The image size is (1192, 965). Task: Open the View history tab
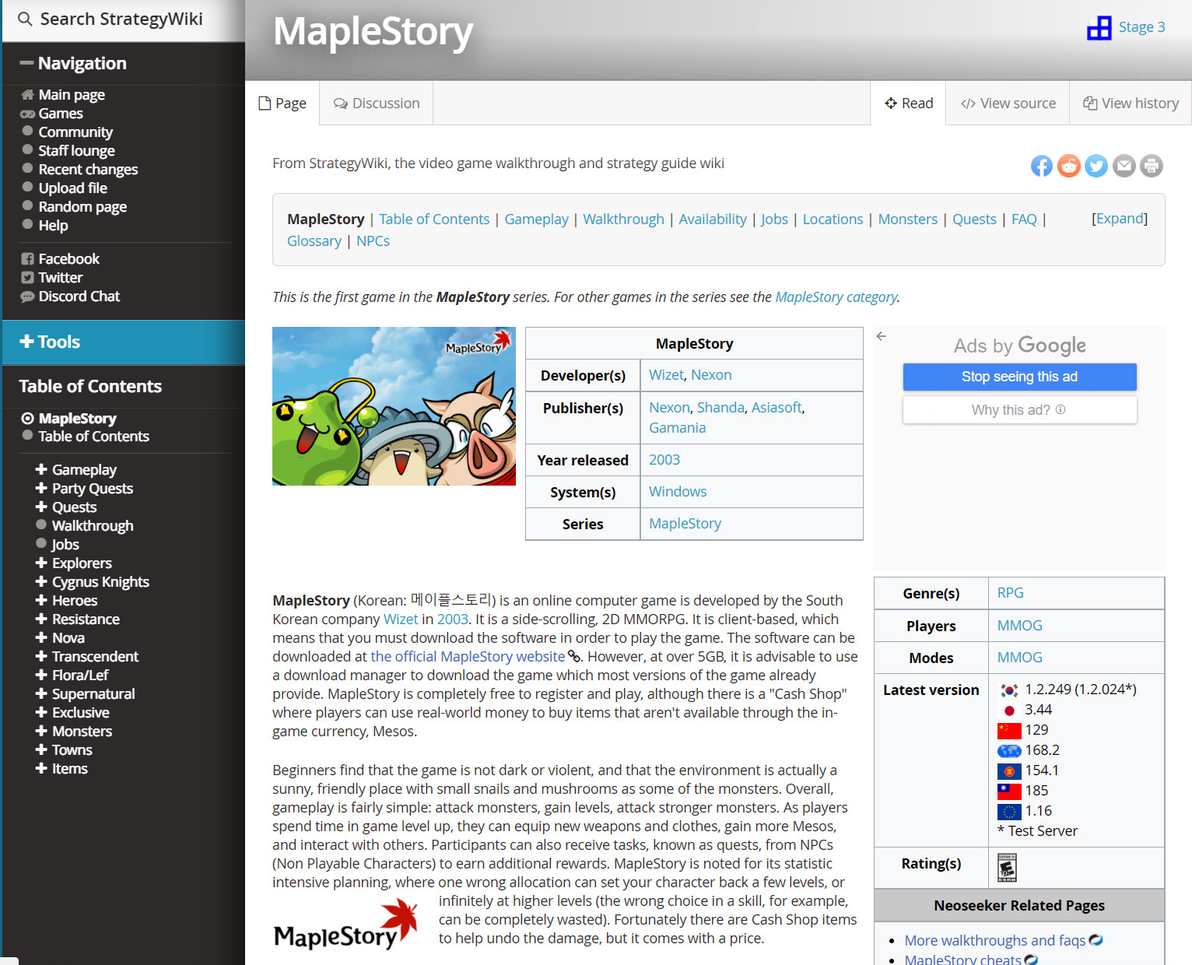pos(1131,103)
